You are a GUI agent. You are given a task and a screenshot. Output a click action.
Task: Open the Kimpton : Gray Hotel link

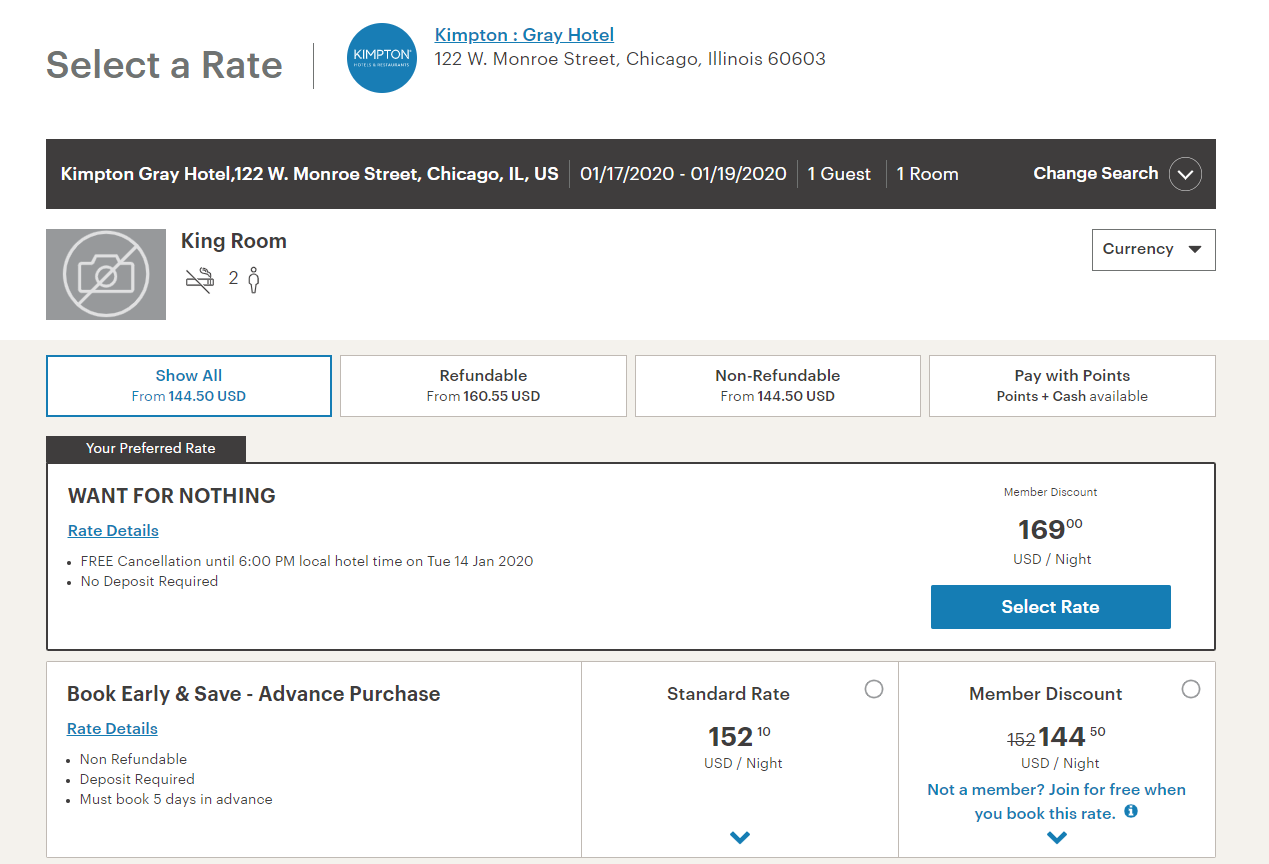pos(524,35)
